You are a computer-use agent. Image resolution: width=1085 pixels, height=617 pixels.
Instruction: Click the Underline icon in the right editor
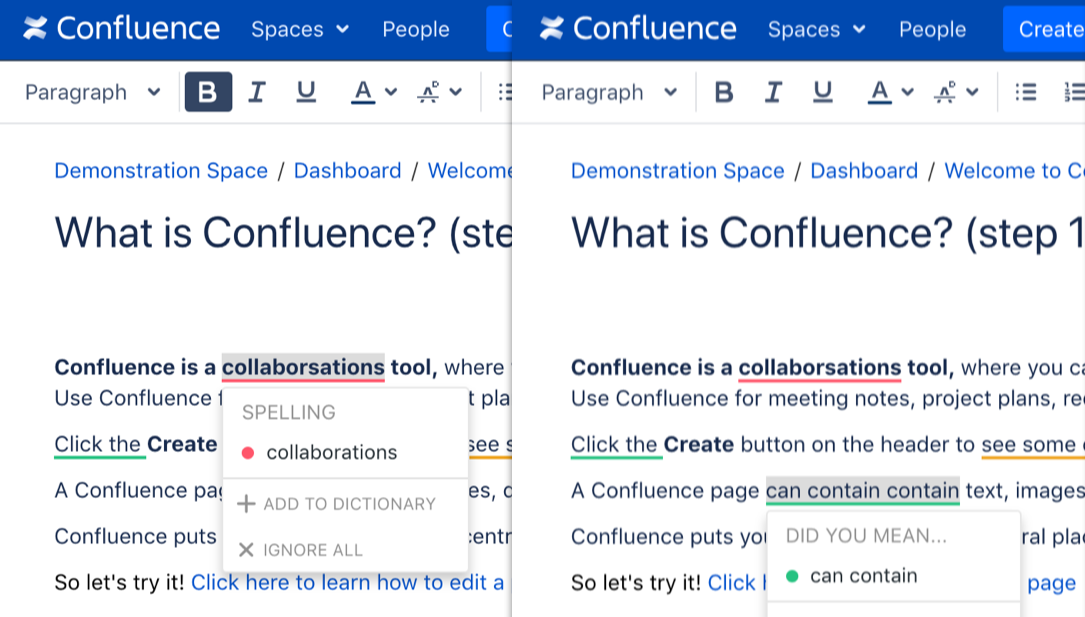coord(822,92)
